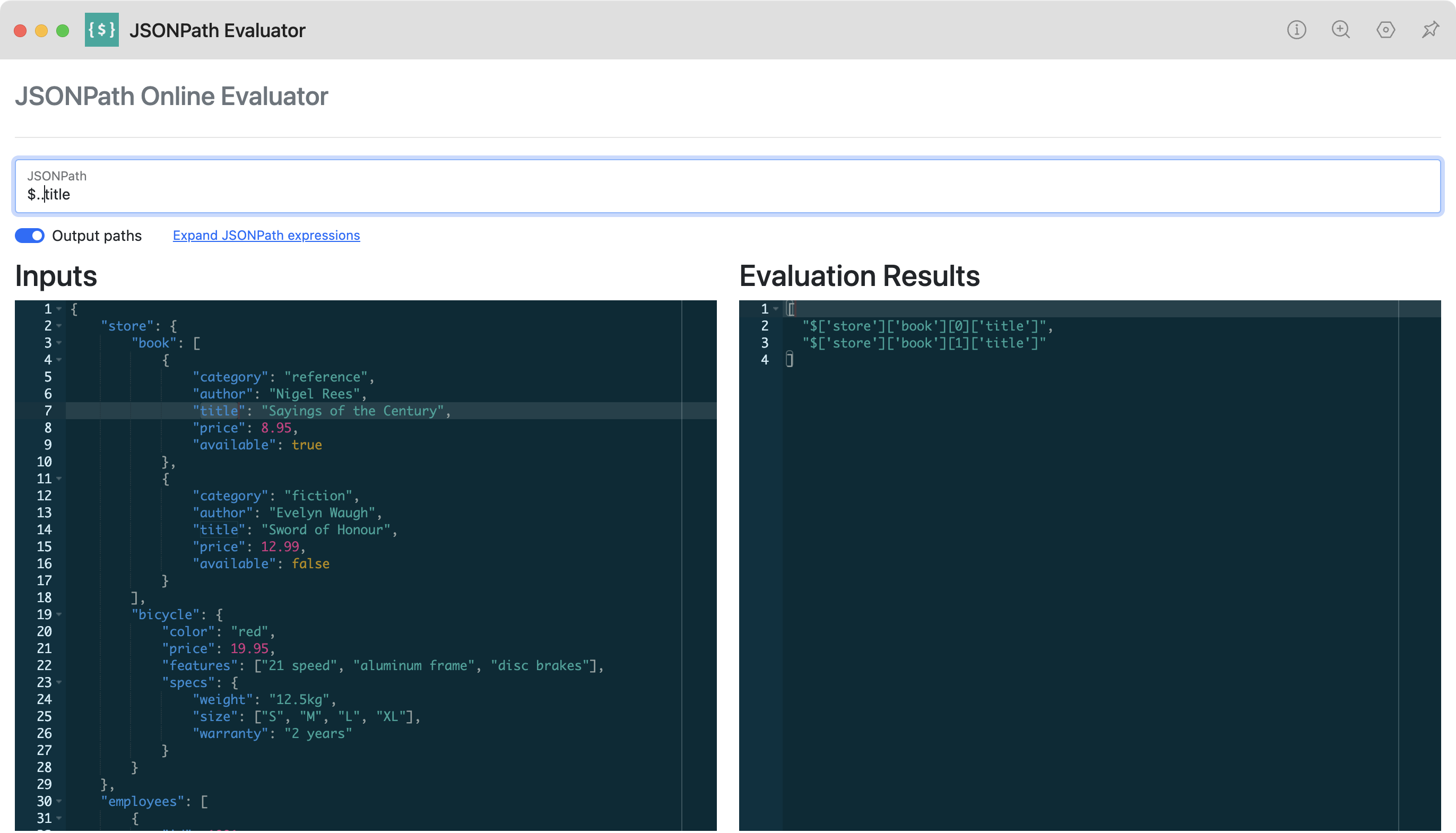
Task: Collapse line 31 employee object fold arrow
Action: coord(59,818)
